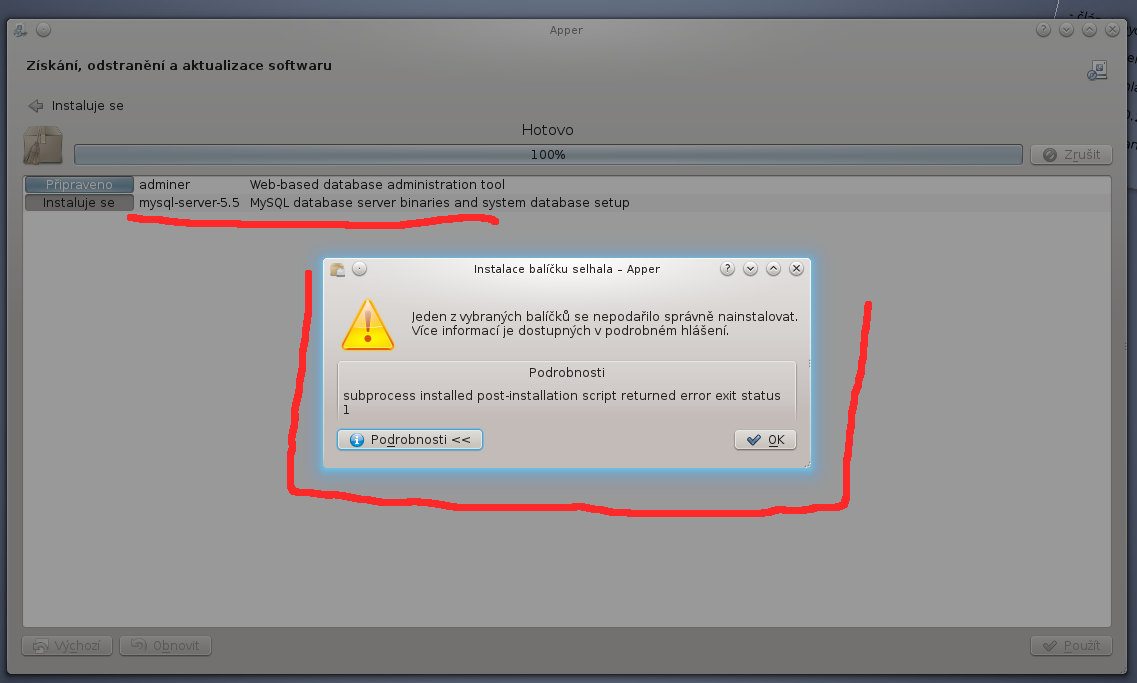Screen dimensions: 1137x683
Task: Toggle the pin button in the Apper title bar
Action: 44,30
